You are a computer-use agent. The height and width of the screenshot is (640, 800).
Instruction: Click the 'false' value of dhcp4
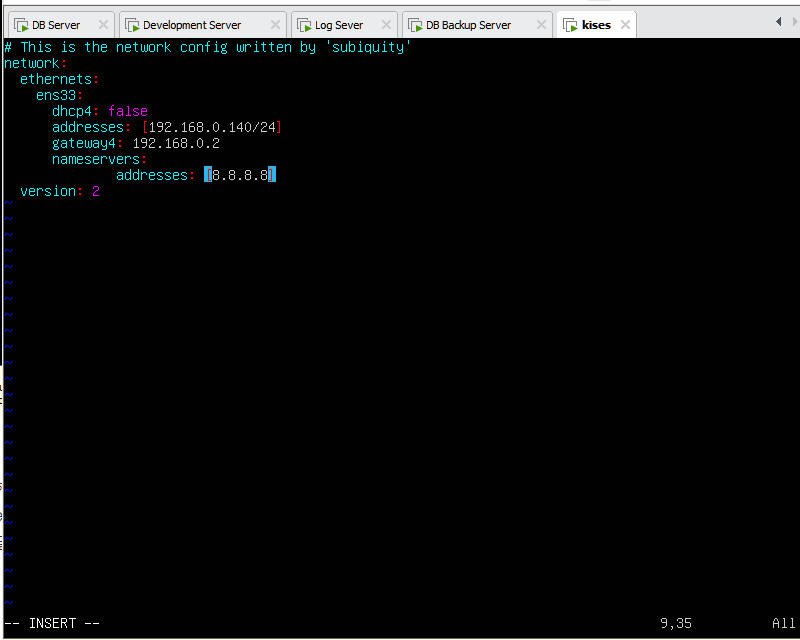128,111
